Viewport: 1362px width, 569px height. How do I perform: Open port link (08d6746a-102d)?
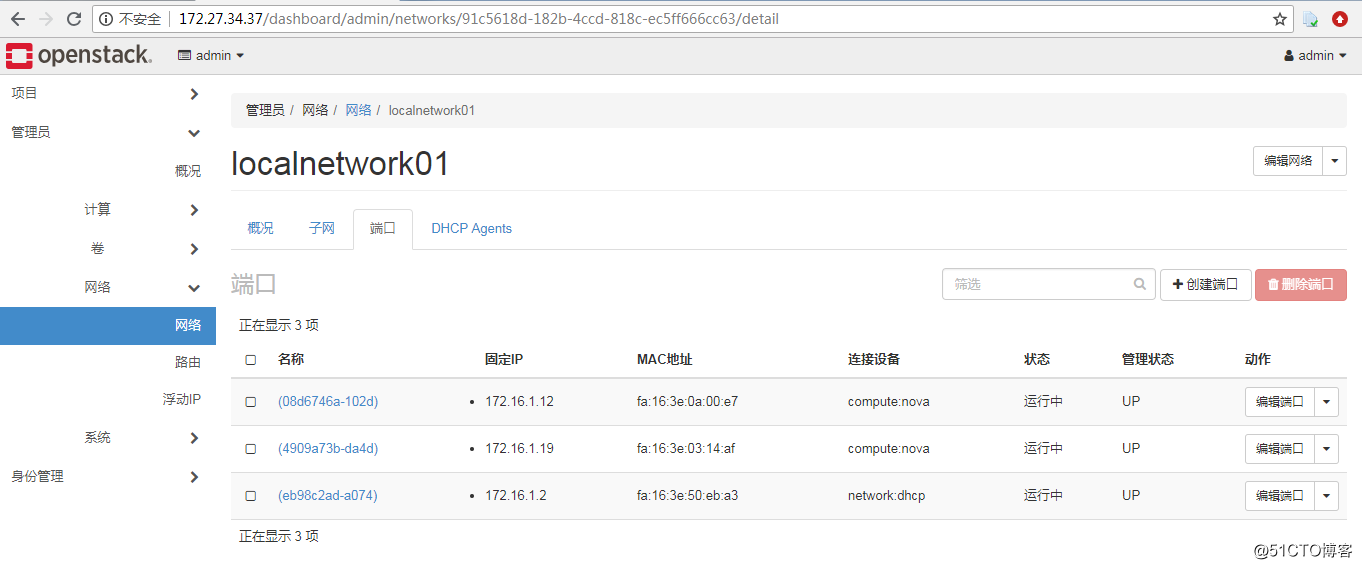pos(328,402)
